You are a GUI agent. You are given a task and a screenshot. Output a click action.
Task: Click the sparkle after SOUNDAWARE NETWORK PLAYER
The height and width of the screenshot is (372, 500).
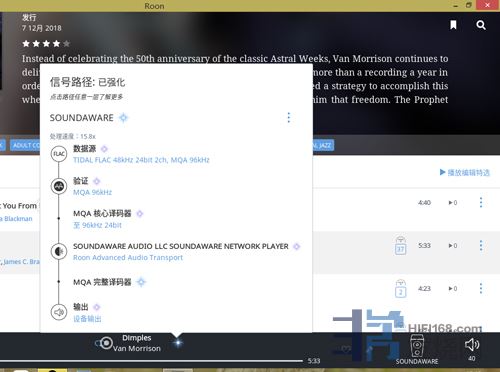point(296,246)
